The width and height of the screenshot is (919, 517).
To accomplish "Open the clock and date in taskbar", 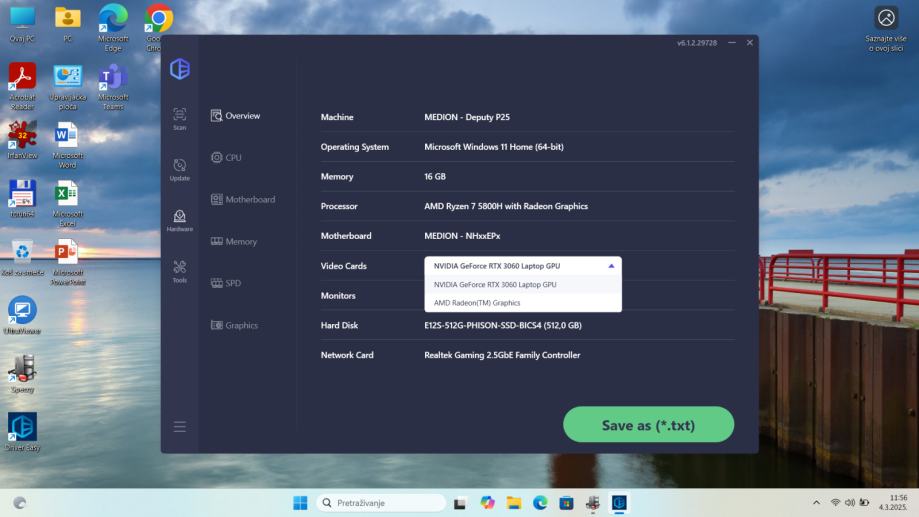I will click(893, 502).
